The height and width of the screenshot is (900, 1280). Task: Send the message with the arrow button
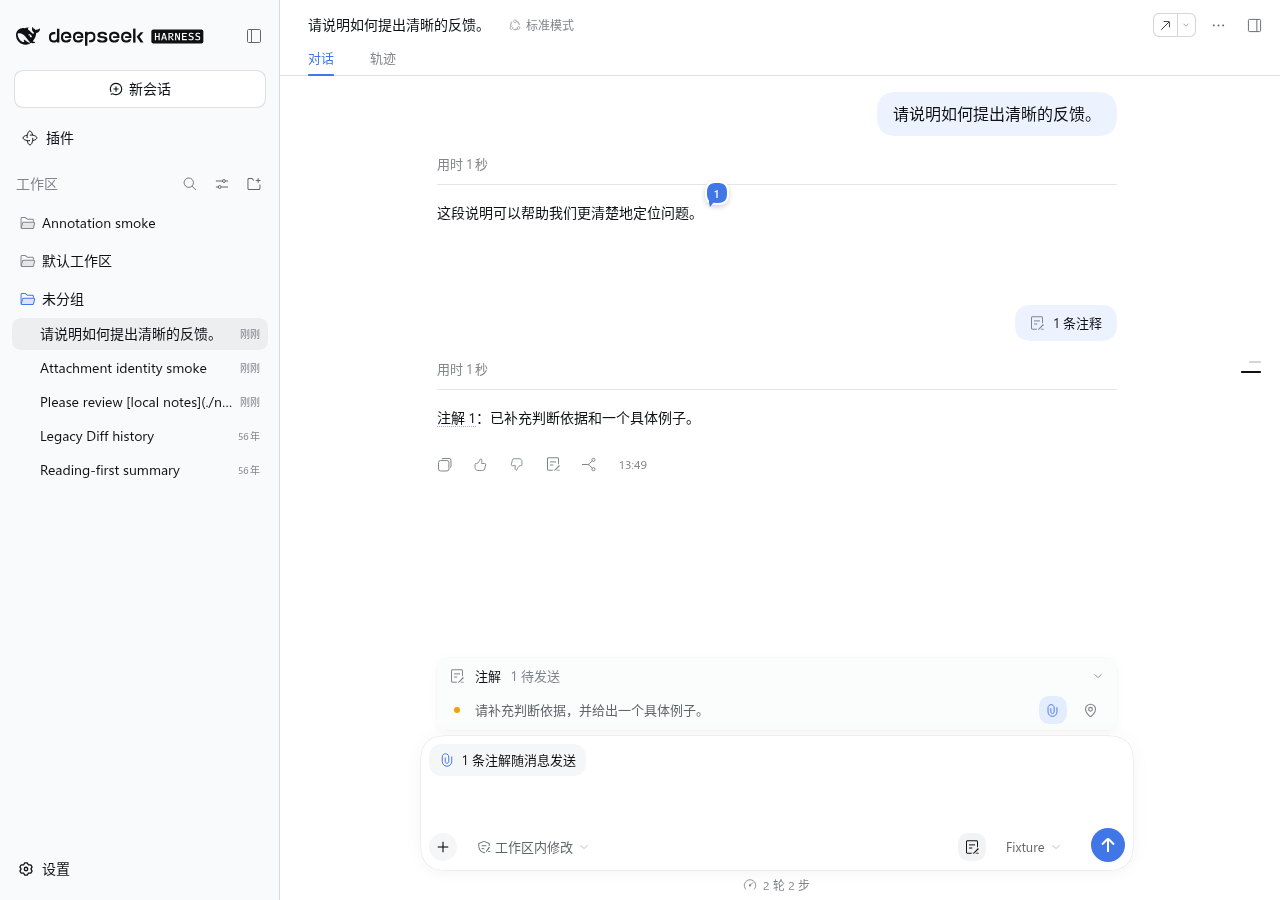point(1108,845)
